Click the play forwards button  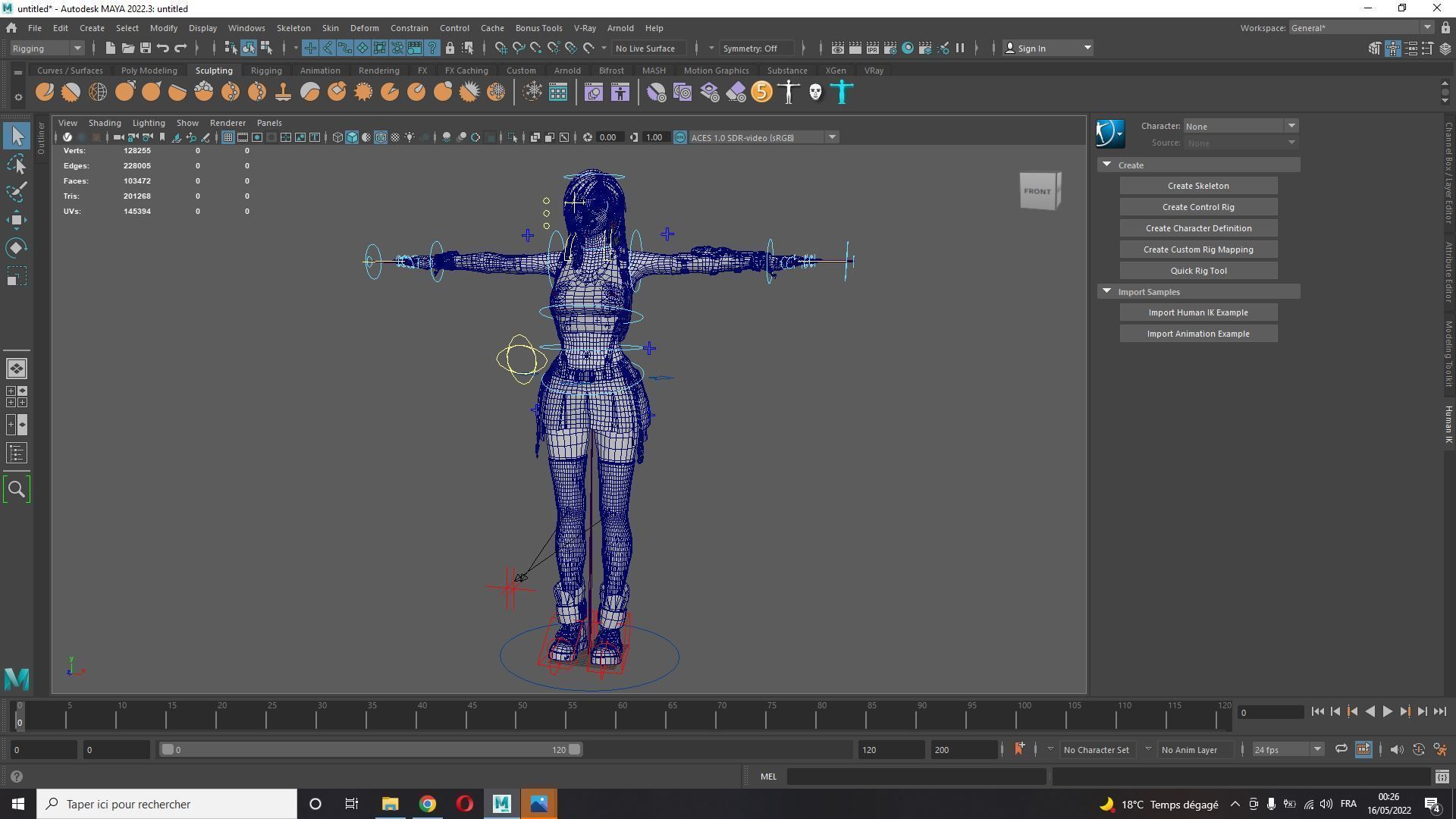click(1387, 711)
